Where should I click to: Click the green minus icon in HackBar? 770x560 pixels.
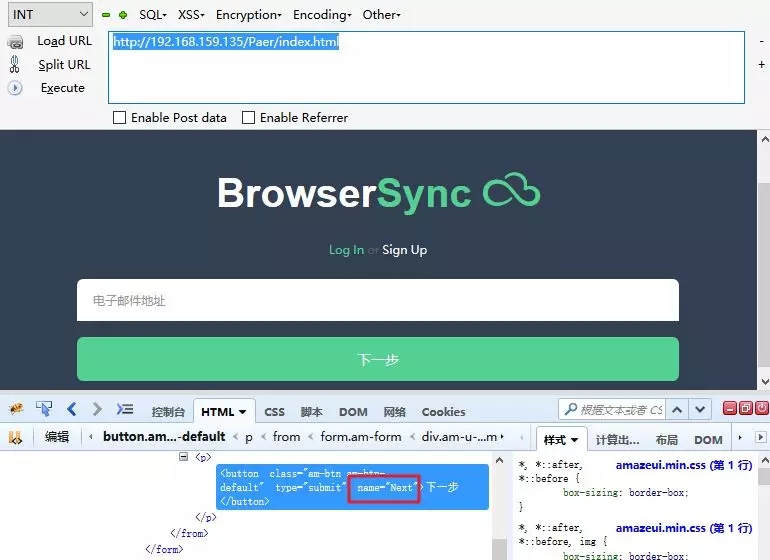tap(106, 15)
